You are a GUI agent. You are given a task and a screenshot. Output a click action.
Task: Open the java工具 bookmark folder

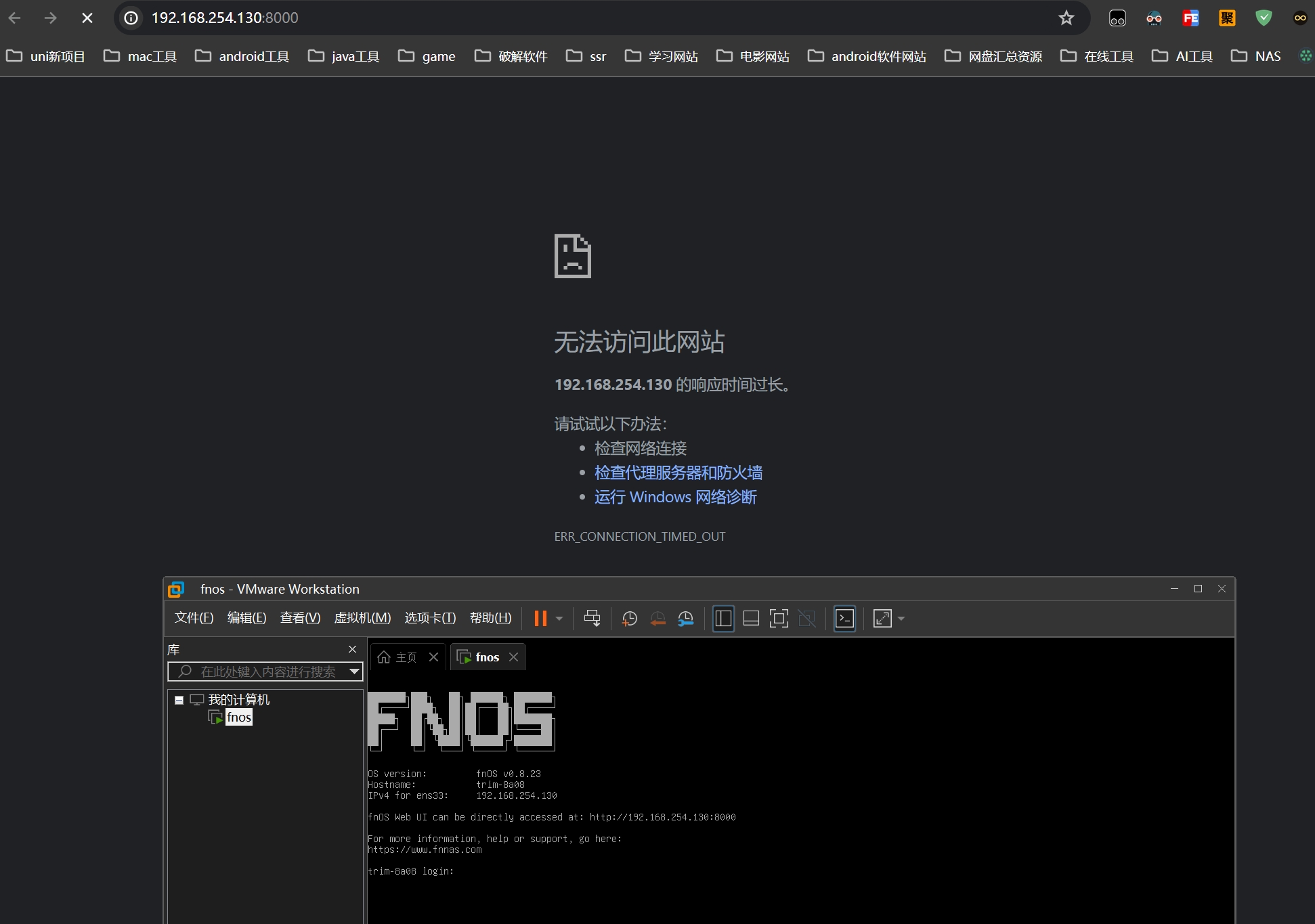click(343, 56)
